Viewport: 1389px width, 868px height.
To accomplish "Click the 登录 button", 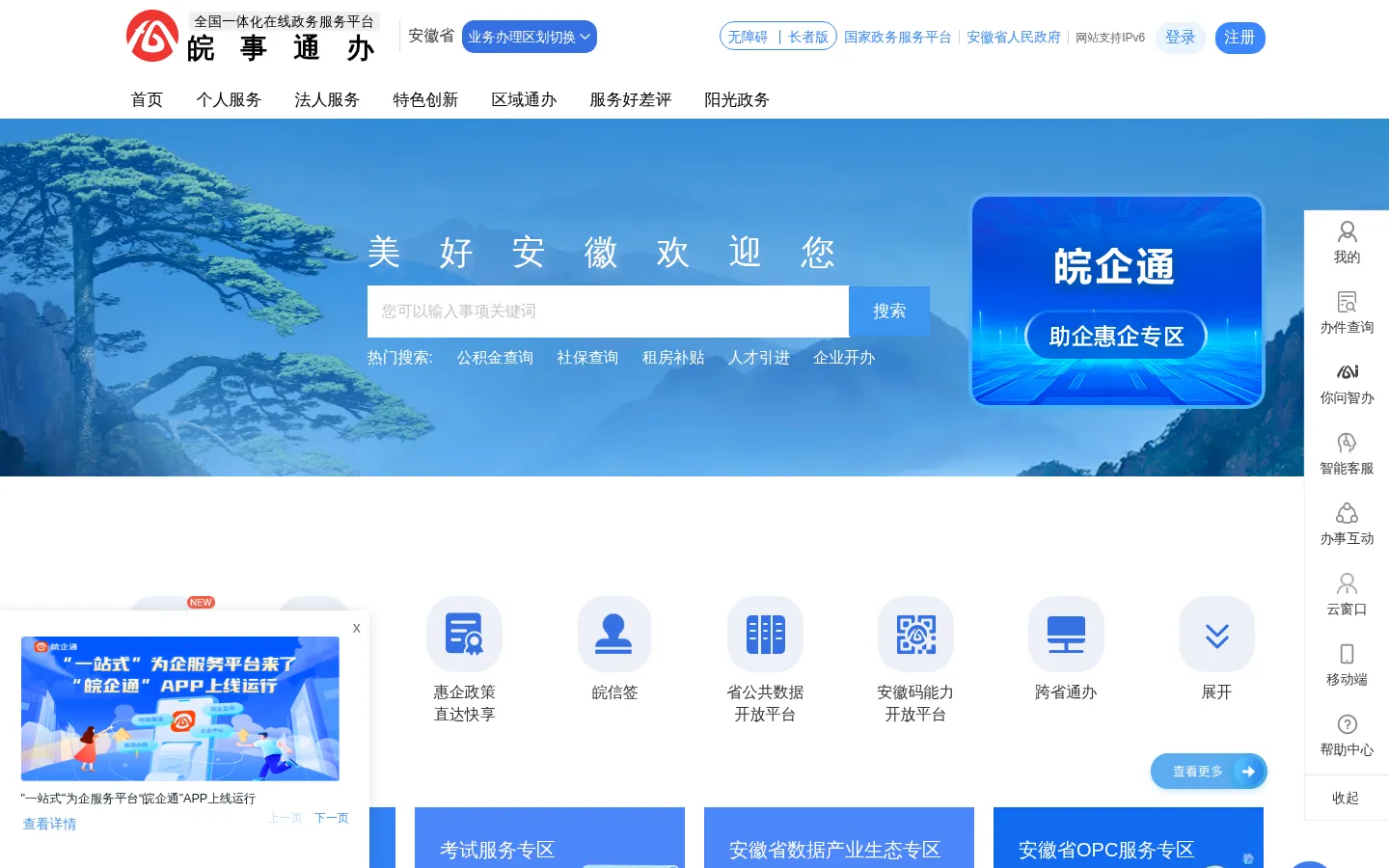I will (1180, 38).
